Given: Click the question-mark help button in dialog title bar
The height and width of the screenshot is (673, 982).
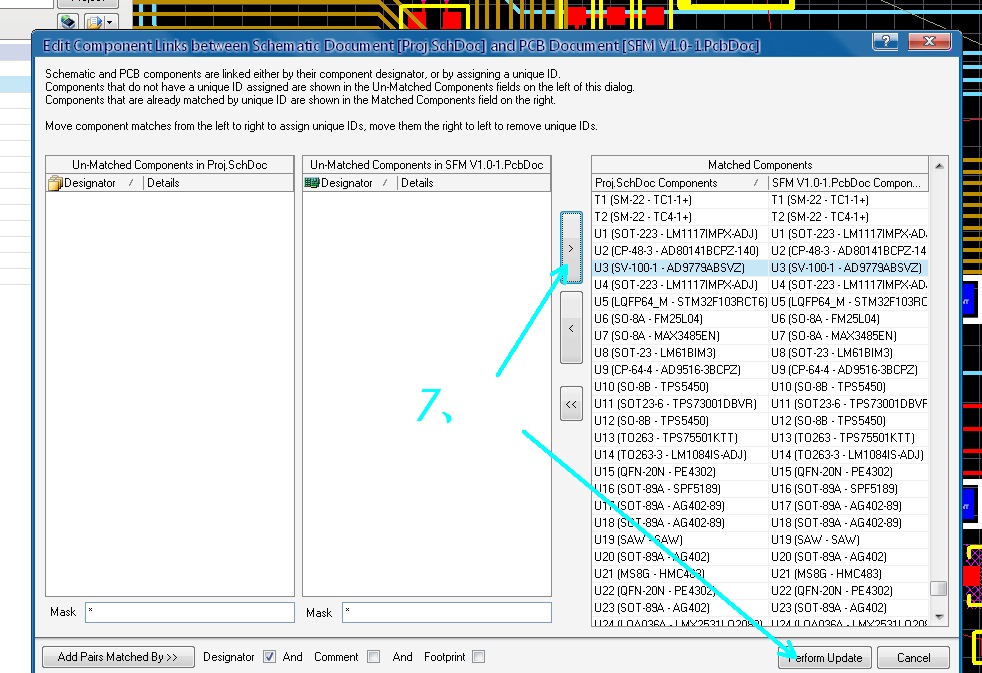Looking at the screenshot, I should point(886,42).
